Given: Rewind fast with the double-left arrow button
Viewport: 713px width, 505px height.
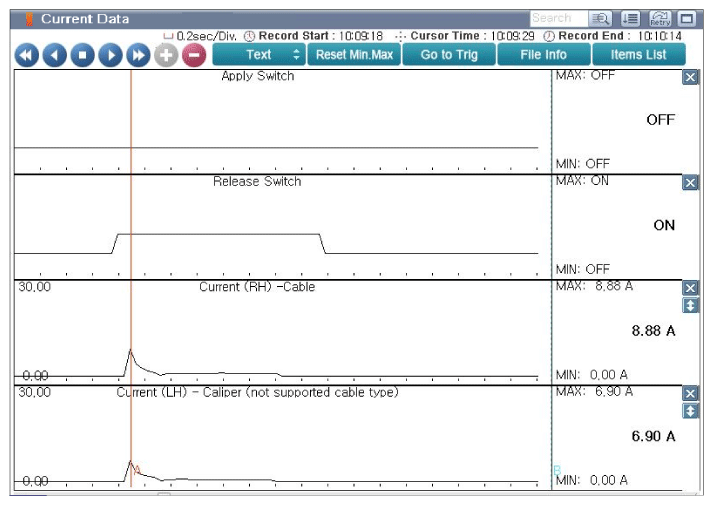Looking at the screenshot, I should 27,55.
